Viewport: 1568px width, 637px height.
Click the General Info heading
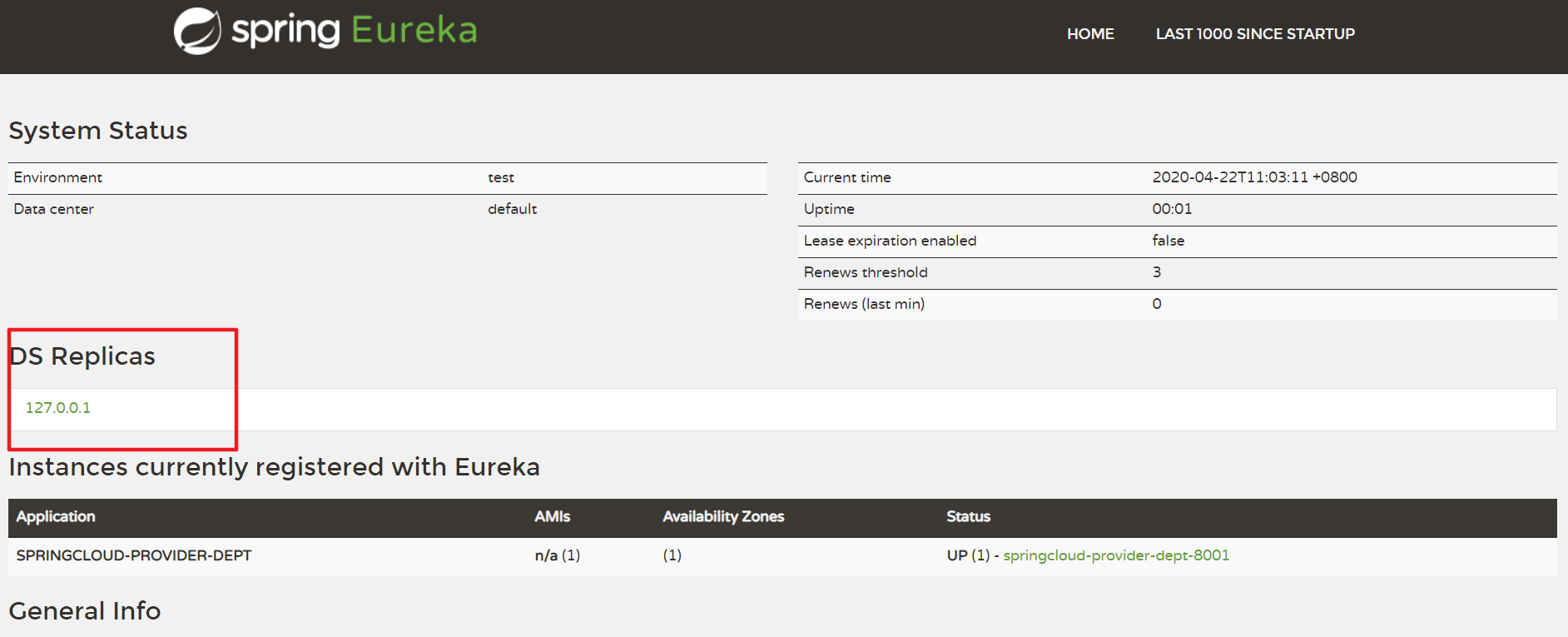coord(85,611)
